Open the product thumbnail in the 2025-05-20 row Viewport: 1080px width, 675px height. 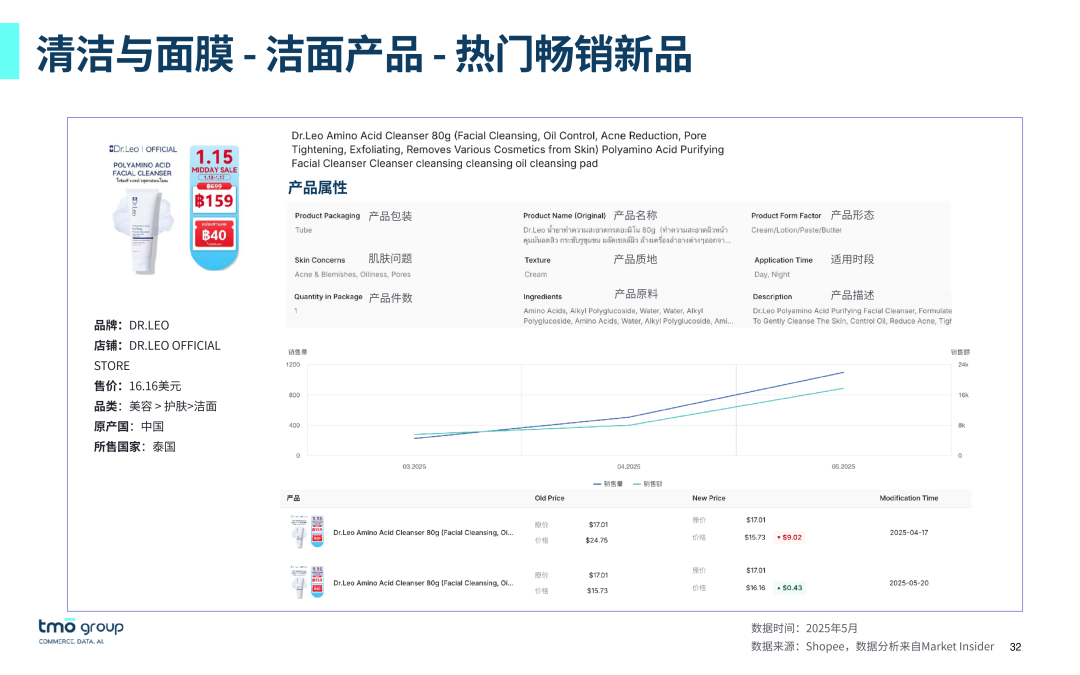click(307, 582)
